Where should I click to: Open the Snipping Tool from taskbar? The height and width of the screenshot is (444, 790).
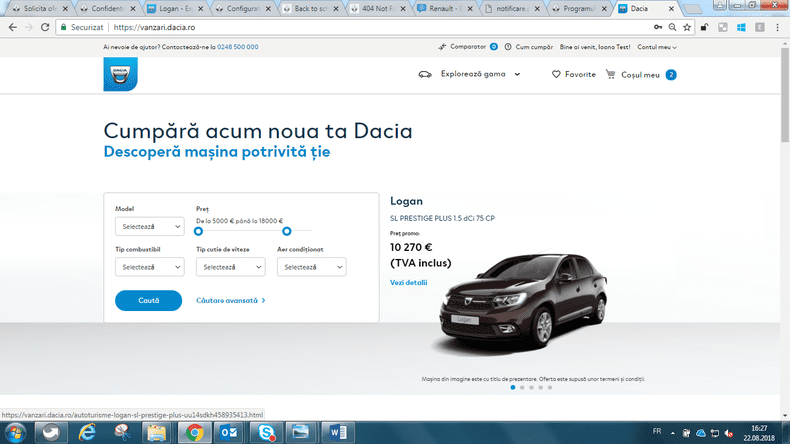122,433
